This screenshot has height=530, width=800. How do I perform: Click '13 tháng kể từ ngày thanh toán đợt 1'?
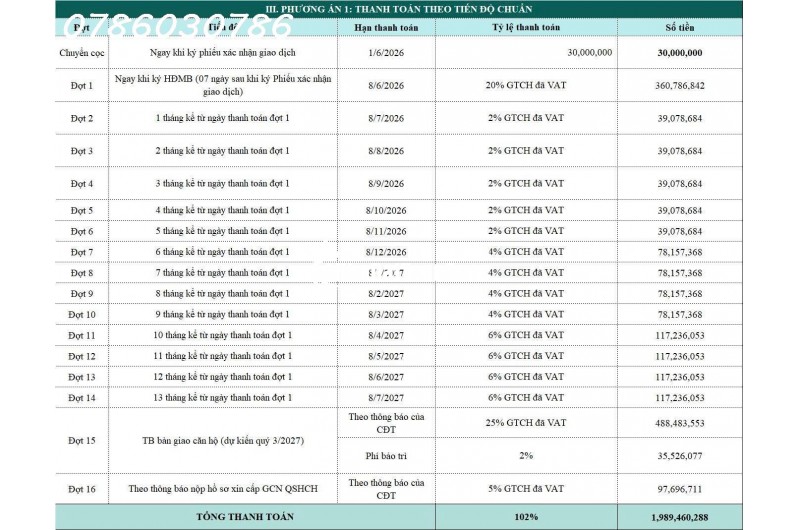tap(222, 397)
